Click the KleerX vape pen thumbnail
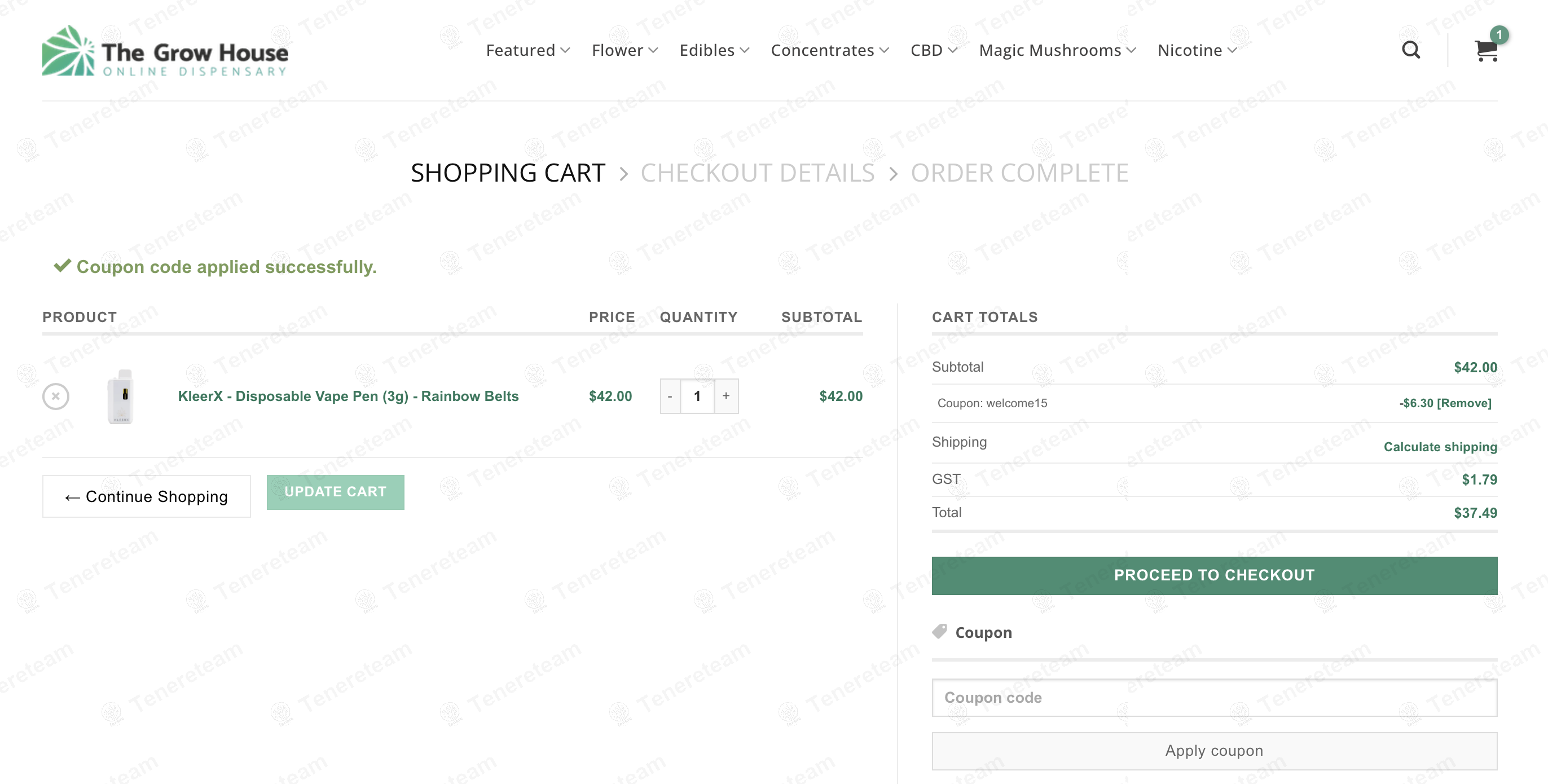Screen dimensions: 1548x784 (121, 396)
